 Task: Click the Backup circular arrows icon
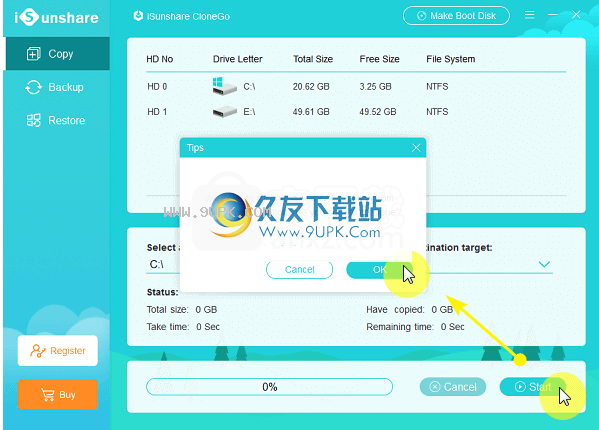point(34,87)
